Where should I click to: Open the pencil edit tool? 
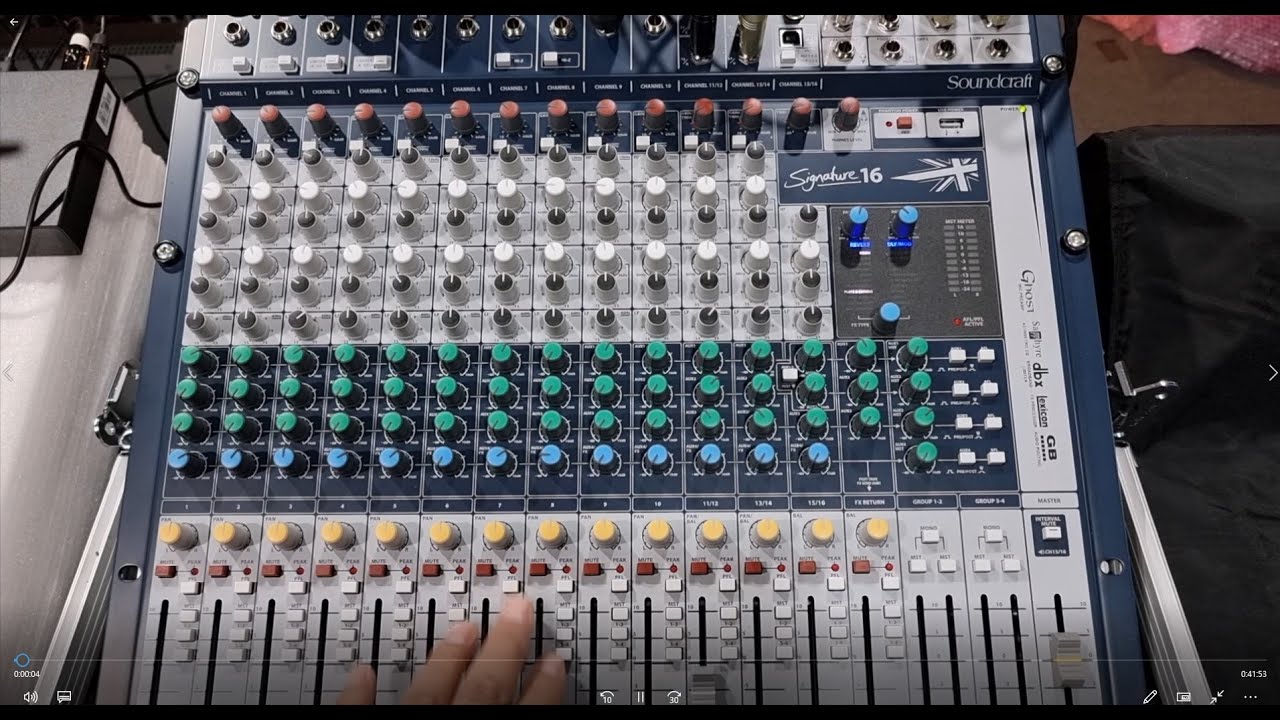1150,696
